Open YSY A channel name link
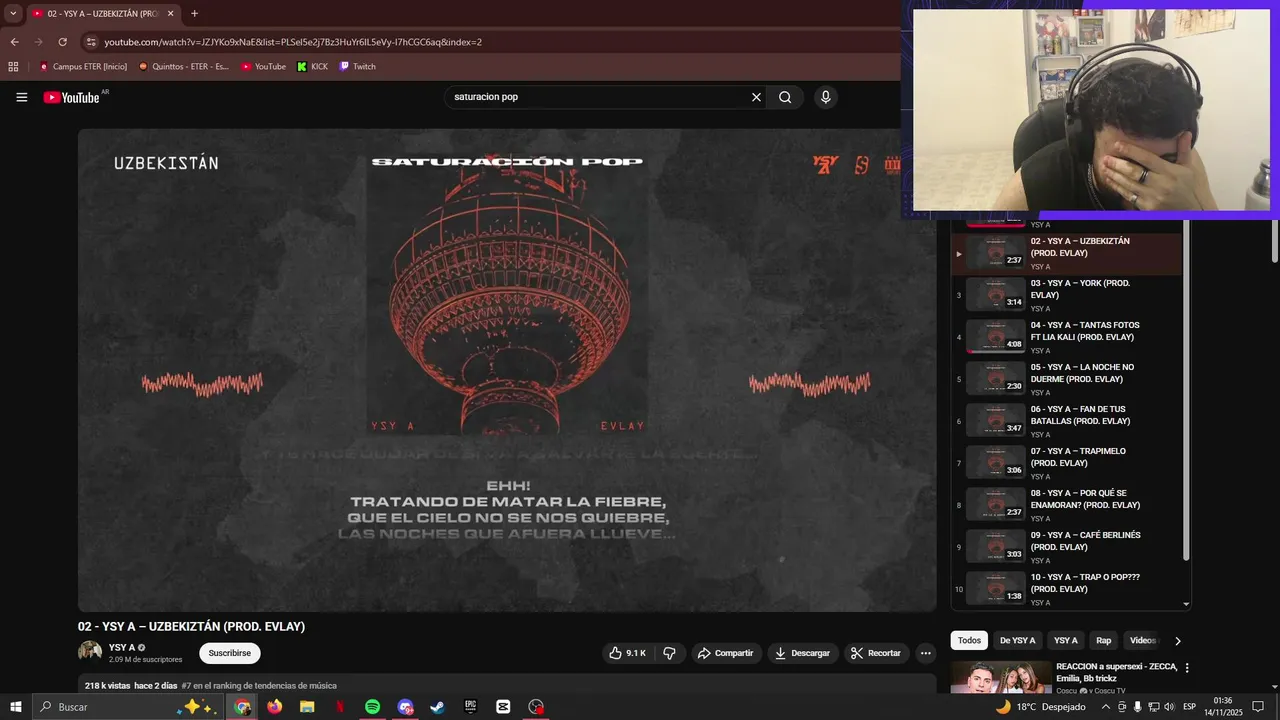Image resolution: width=1280 pixels, height=720 pixels. [x=122, y=648]
